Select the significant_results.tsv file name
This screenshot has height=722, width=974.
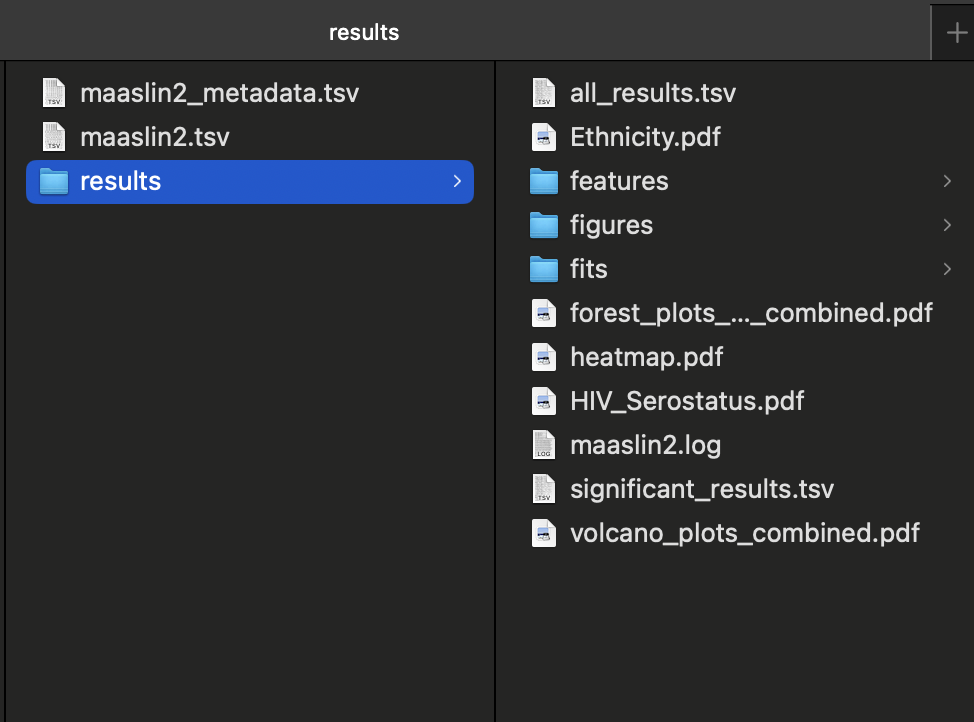pos(701,489)
